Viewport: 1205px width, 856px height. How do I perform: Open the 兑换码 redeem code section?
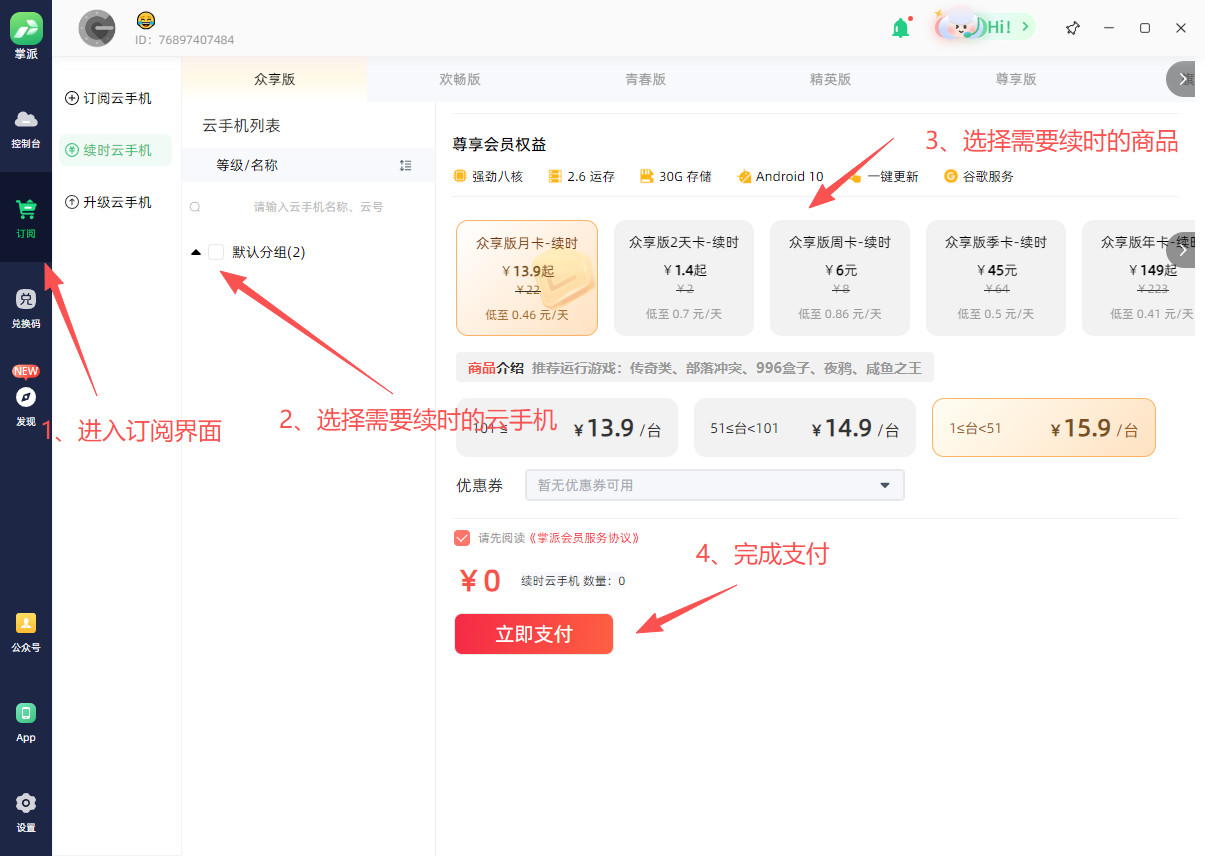(26, 309)
